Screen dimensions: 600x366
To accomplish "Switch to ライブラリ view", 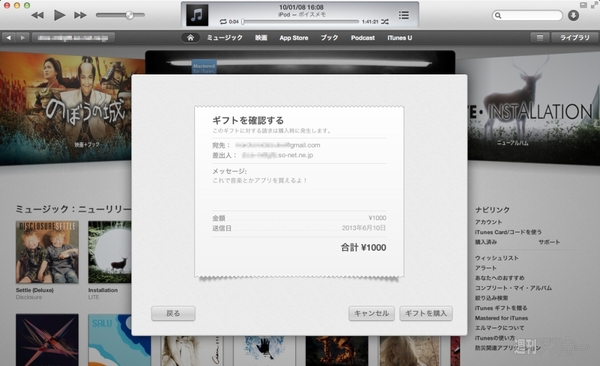I will point(575,38).
